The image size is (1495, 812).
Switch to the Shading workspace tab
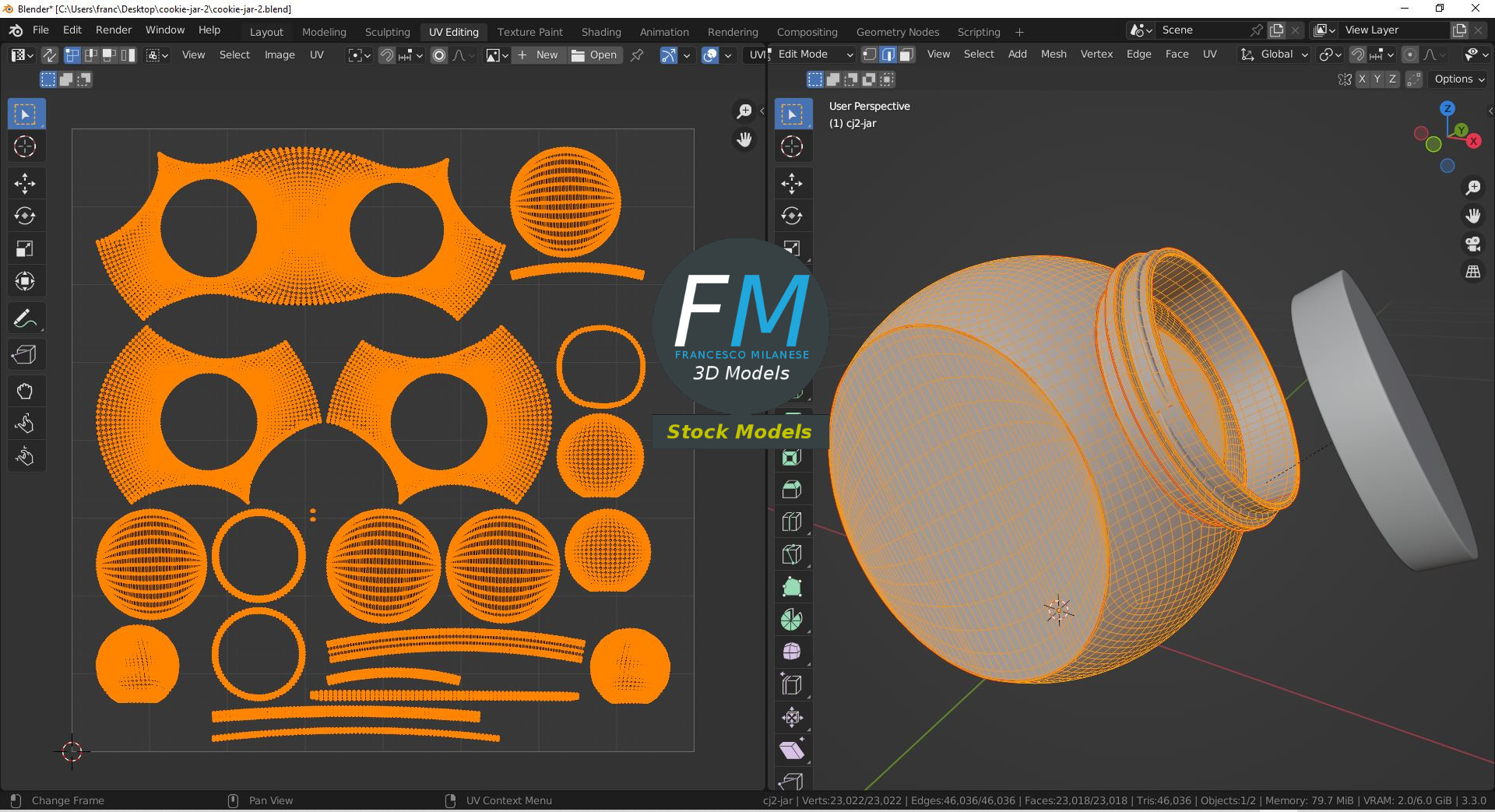[600, 32]
